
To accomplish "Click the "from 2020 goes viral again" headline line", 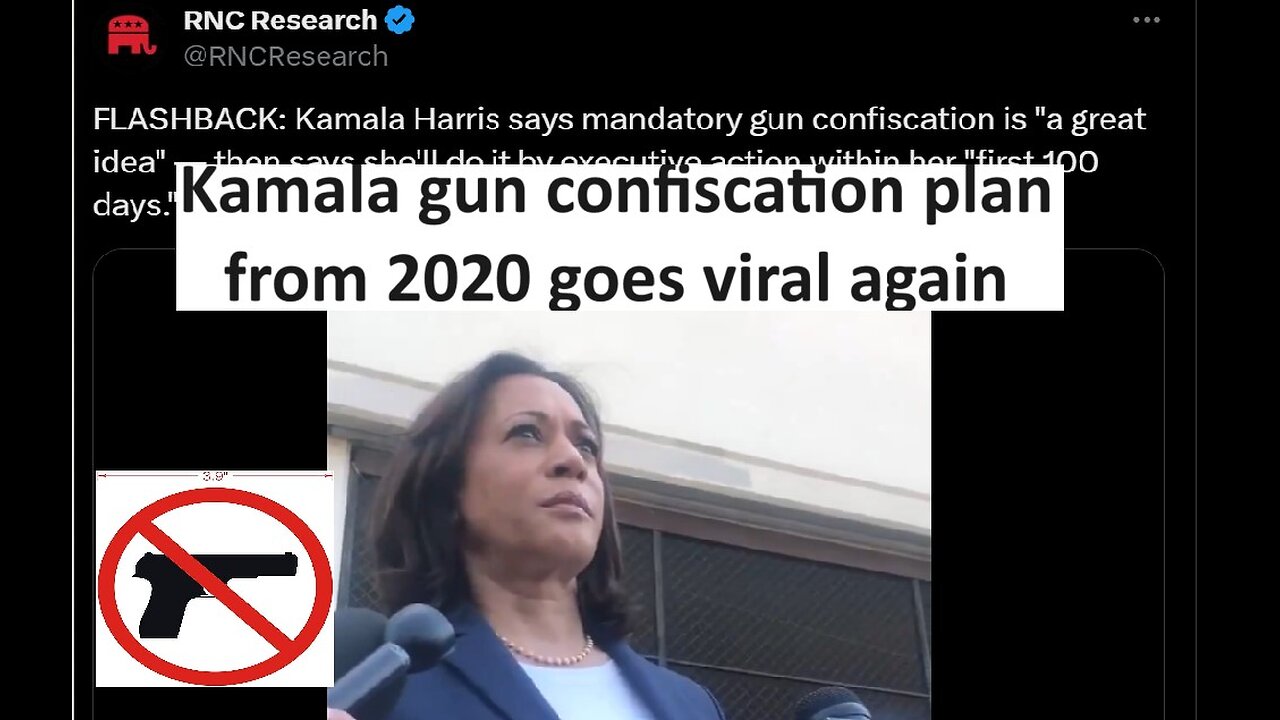I will click(616, 279).
